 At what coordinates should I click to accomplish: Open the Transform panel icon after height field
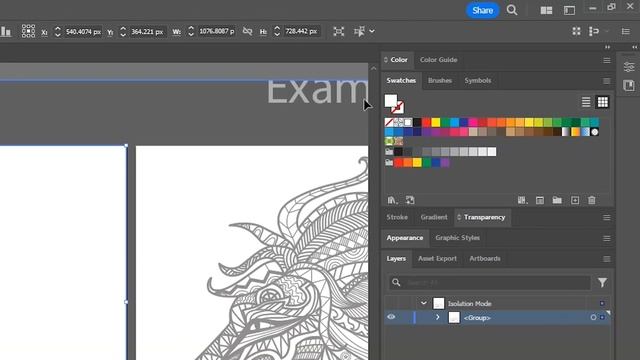tap(338, 31)
